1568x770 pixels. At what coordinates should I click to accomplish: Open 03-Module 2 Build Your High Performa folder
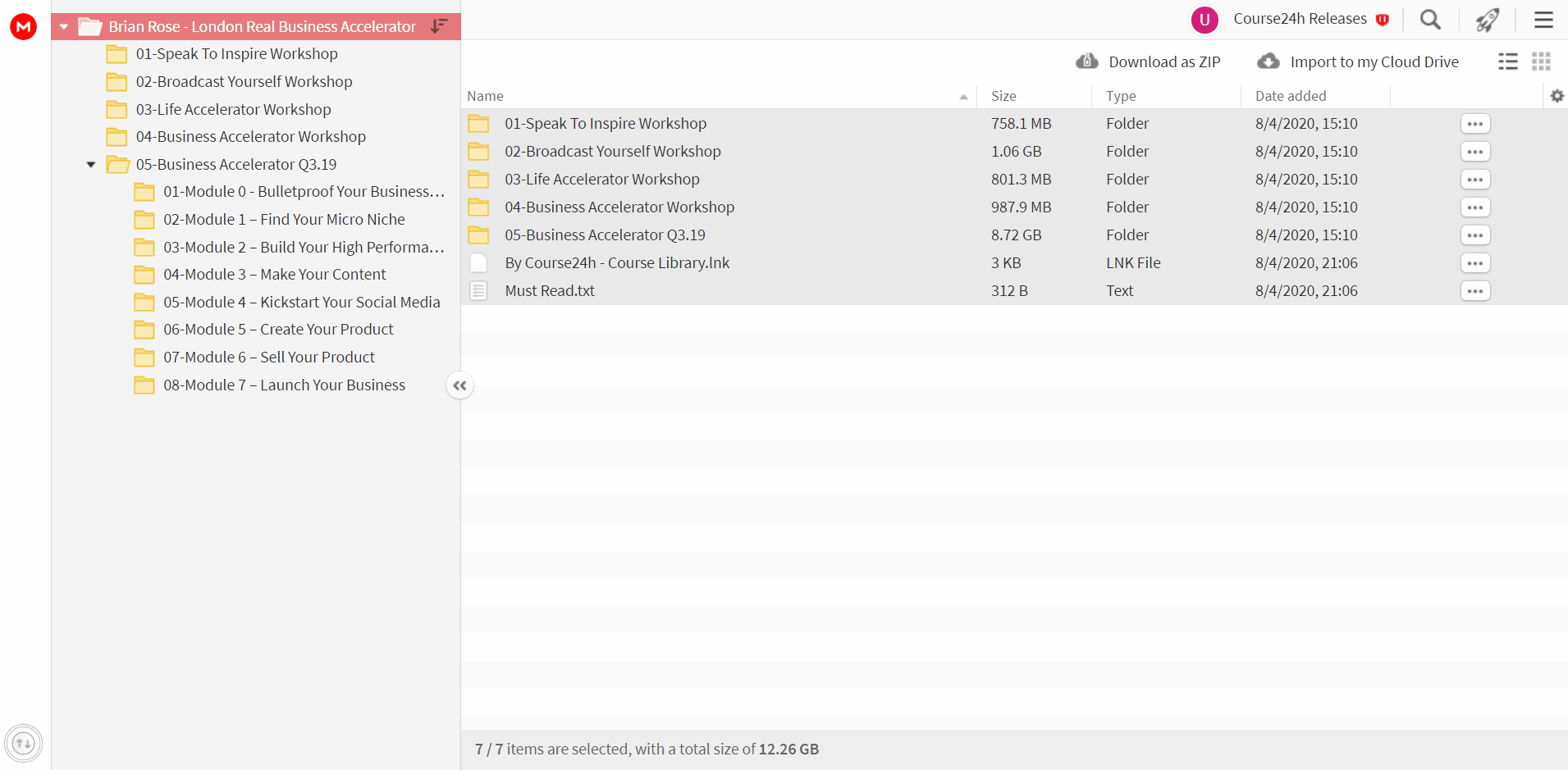(x=304, y=248)
